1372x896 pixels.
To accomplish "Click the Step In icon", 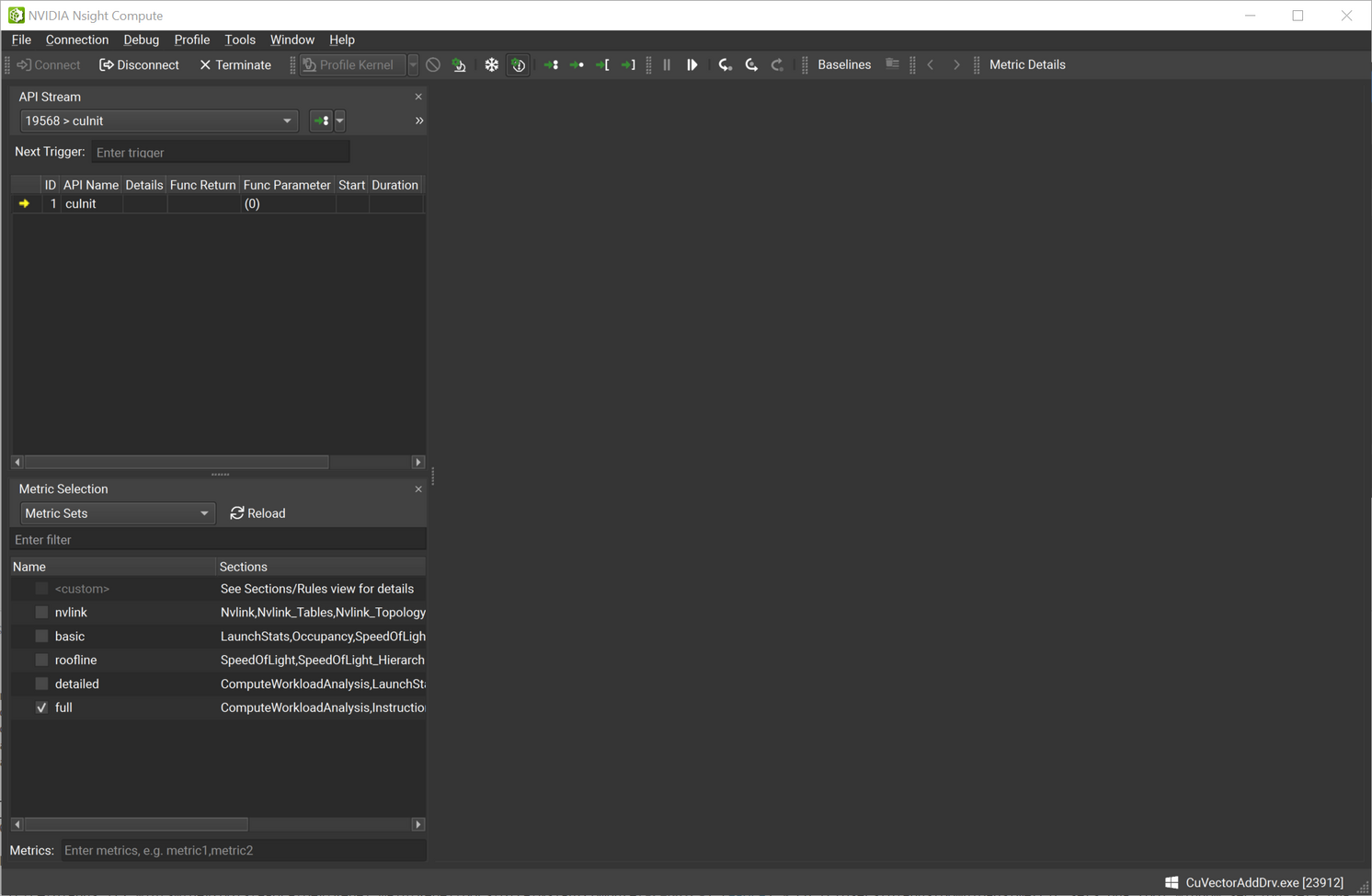I will tap(726, 64).
